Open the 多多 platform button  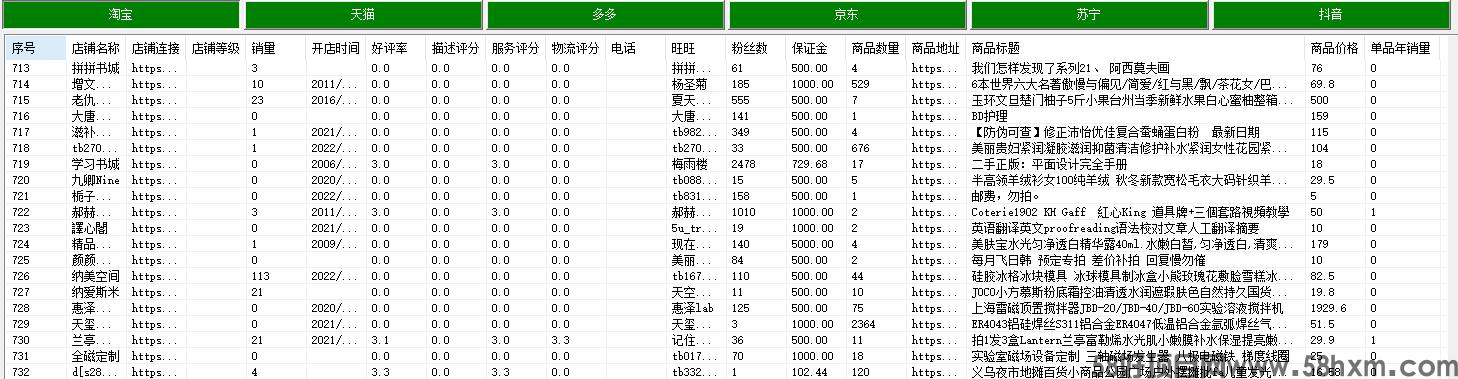605,15
